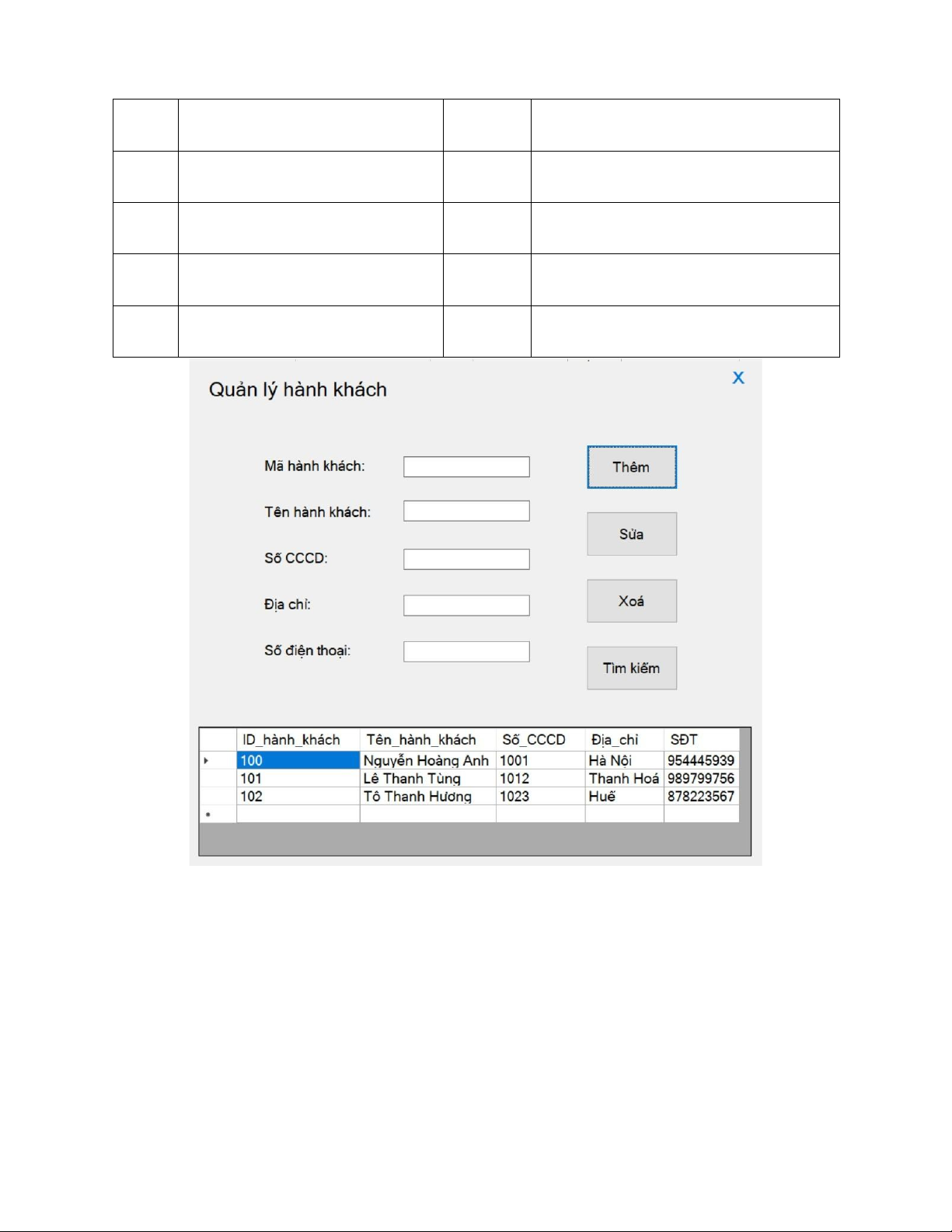Click the Địa_chỉ column header

pyautogui.click(x=623, y=739)
